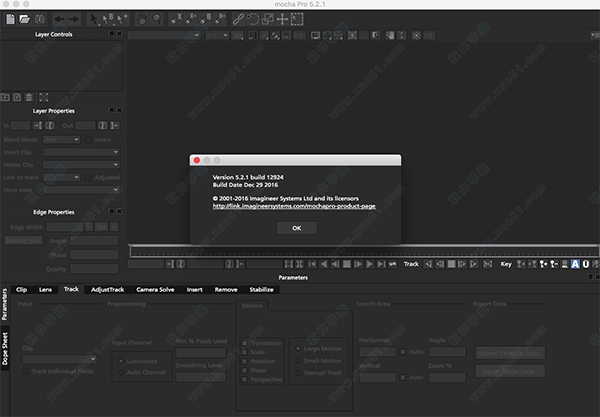Viewport: 600px width, 417px height.
Task: Switch to the Clip tab
Action: tap(21, 290)
